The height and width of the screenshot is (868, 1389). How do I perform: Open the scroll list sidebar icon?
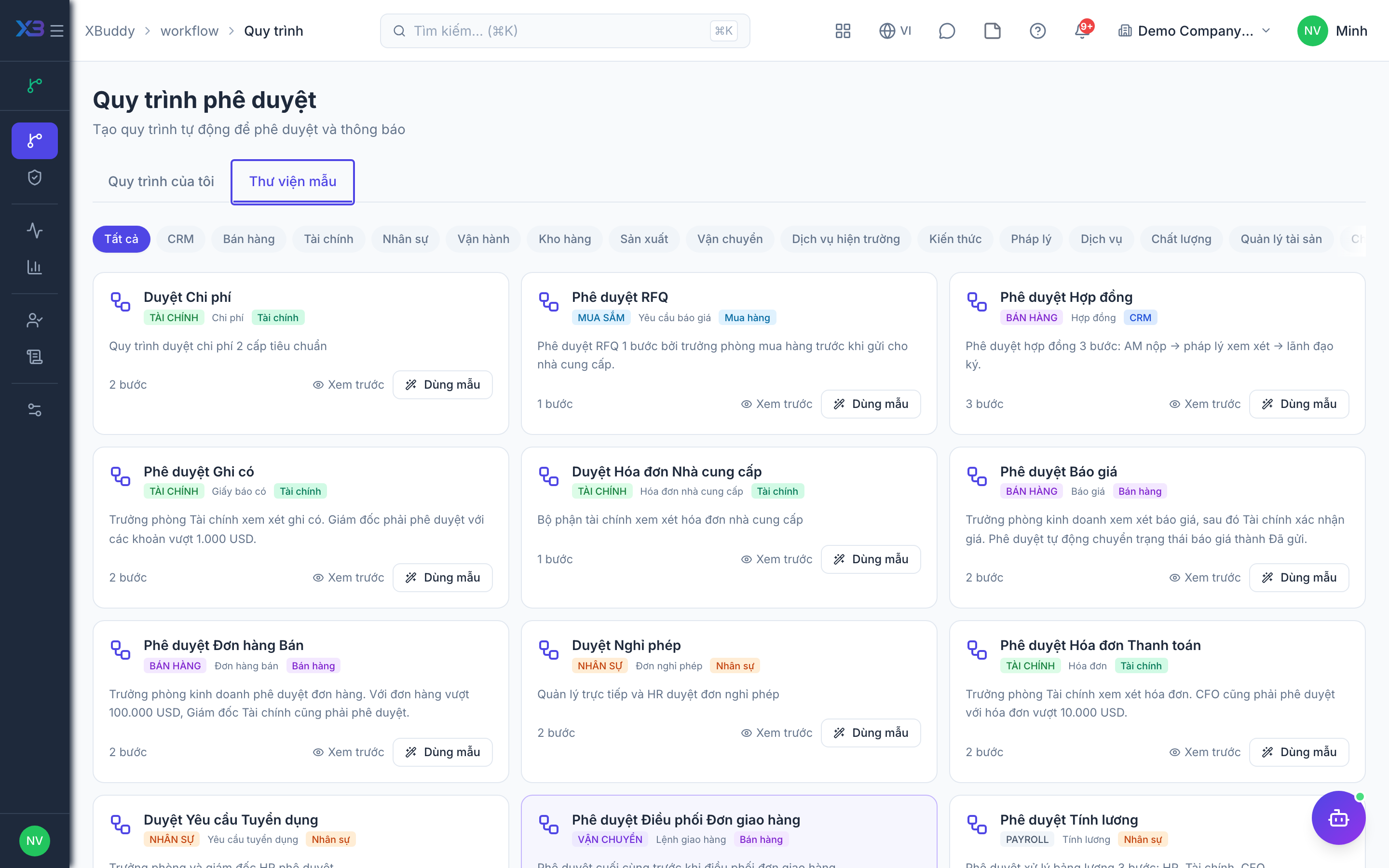tap(34, 356)
